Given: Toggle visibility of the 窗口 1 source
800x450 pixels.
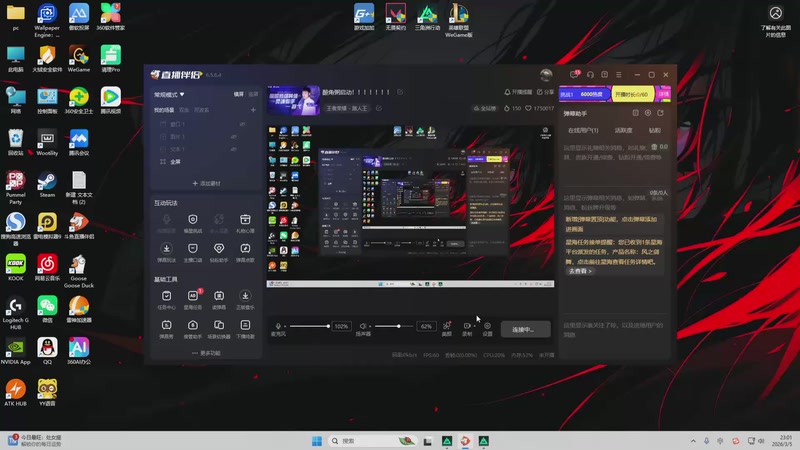Looking at the screenshot, I should coord(242,124).
